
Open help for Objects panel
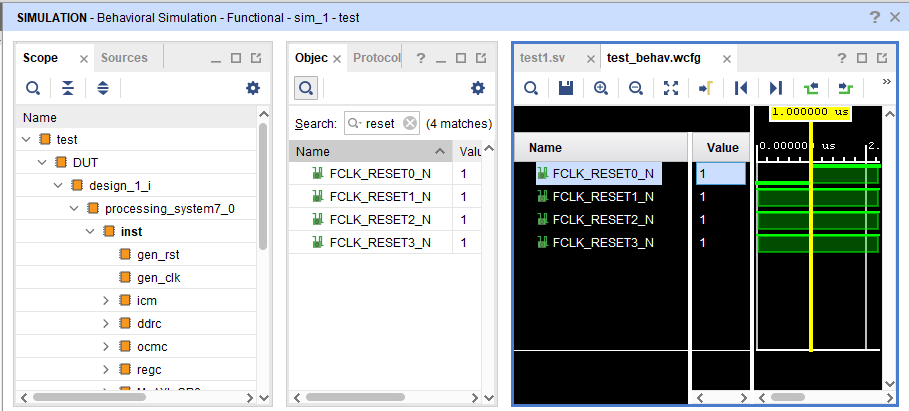[421, 58]
